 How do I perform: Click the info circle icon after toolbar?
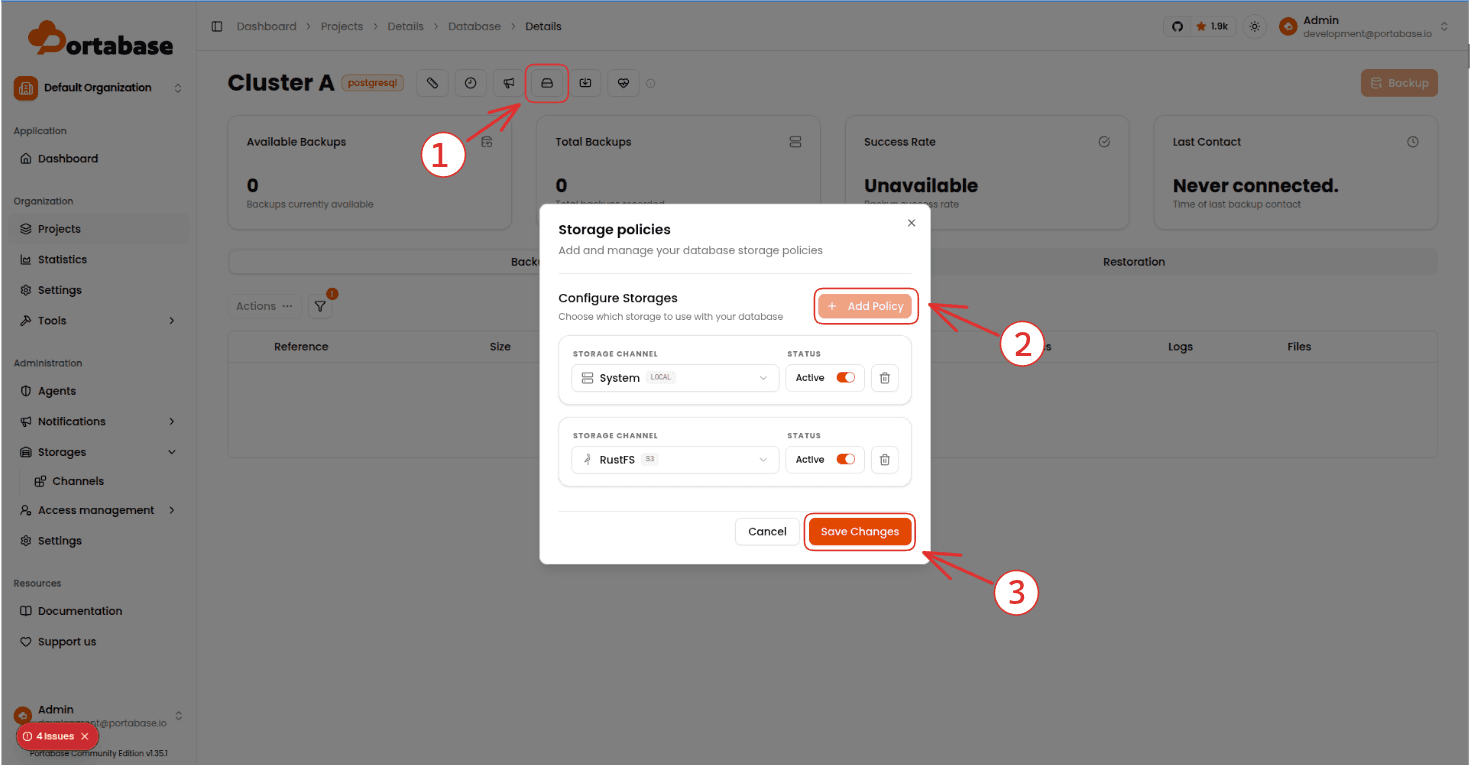pos(651,84)
